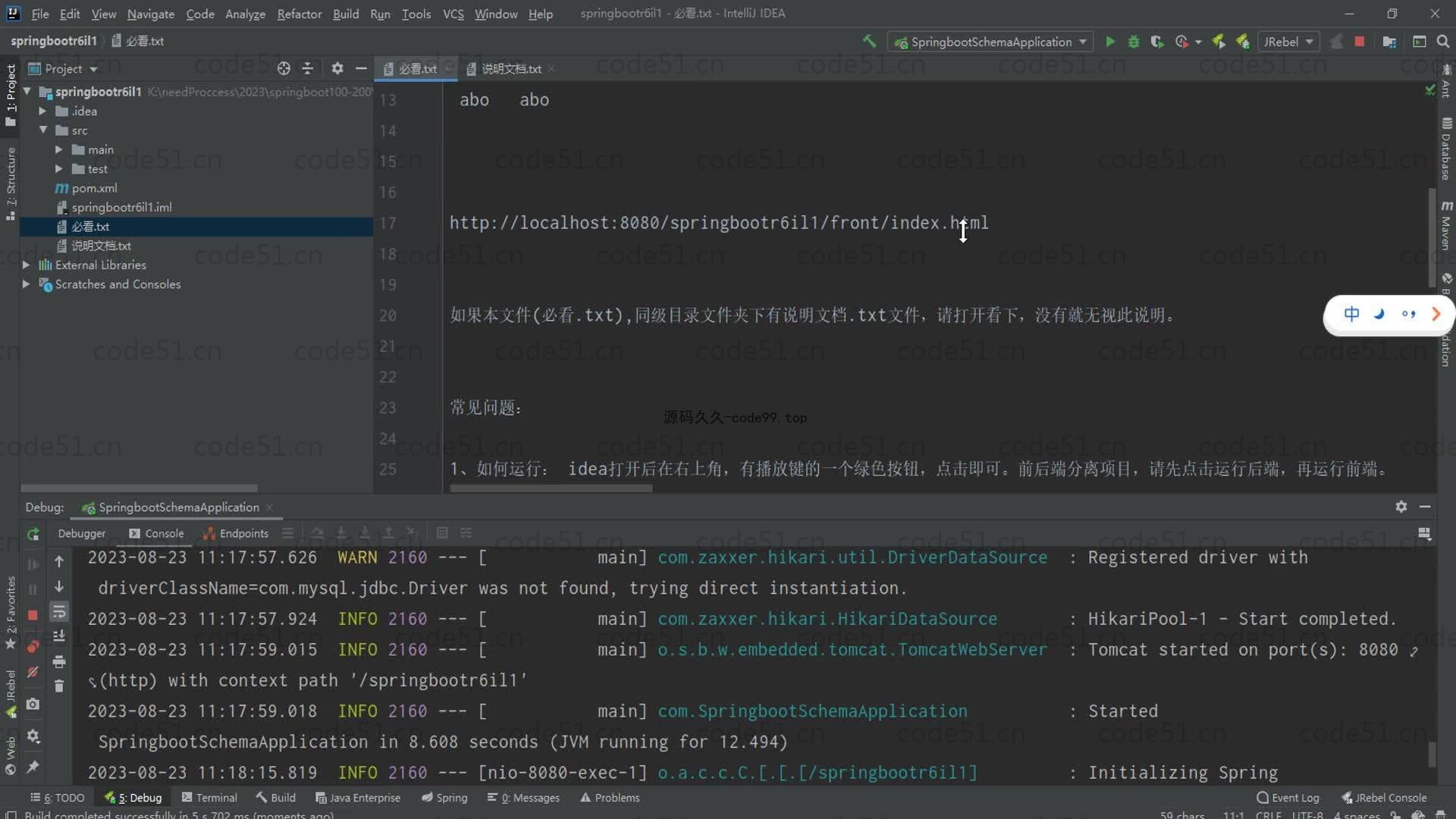1456x819 pixels.
Task: Open Debug panel settings gear on right
Action: pos(1401,507)
